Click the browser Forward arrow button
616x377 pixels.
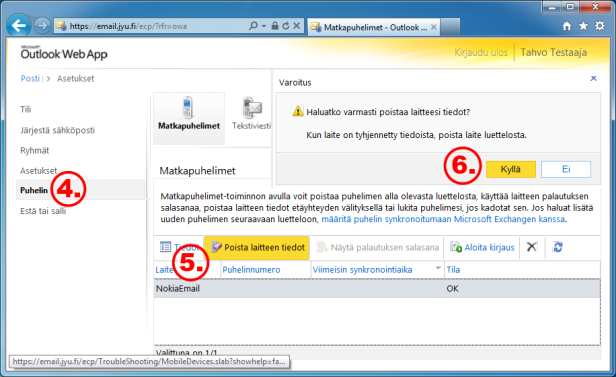(x=42, y=26)
